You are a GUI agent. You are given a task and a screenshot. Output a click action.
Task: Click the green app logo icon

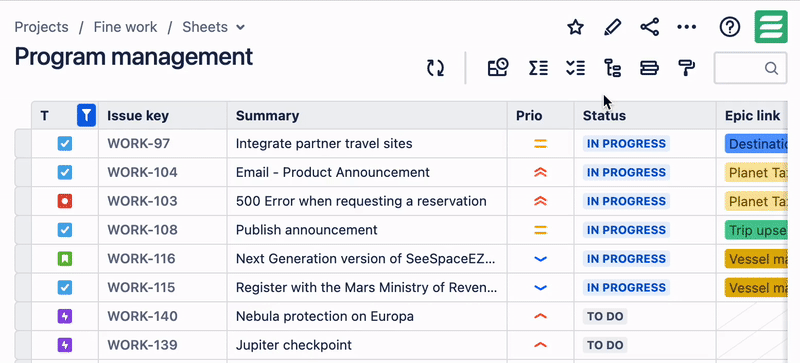point(771,27)
